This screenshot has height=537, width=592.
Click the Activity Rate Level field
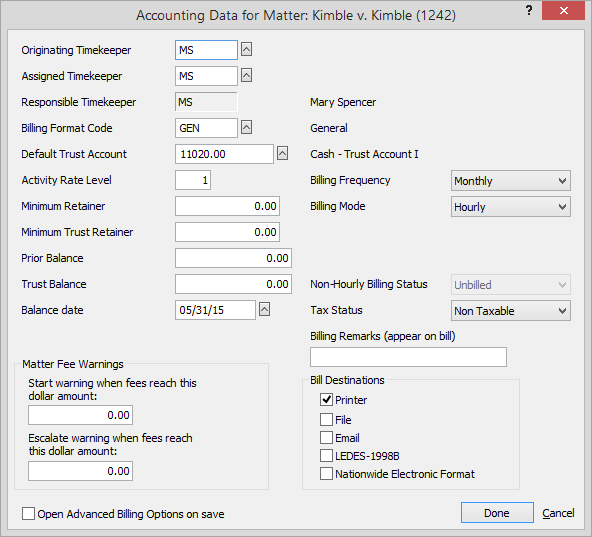[193, 180]
